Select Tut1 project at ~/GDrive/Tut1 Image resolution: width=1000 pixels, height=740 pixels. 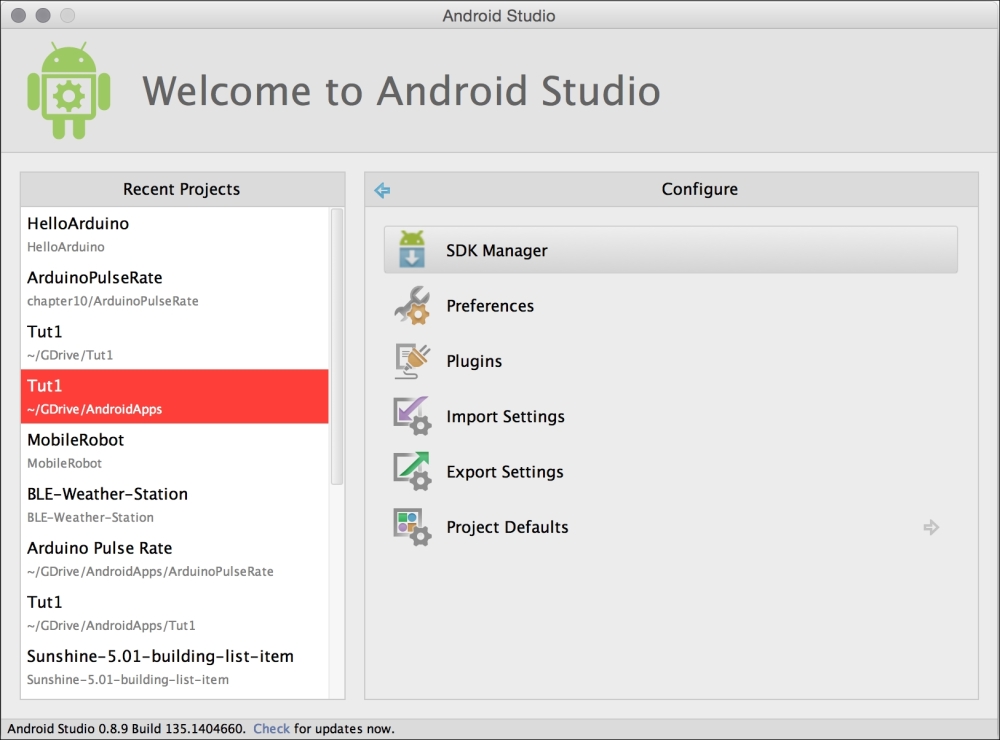[175, 343]
